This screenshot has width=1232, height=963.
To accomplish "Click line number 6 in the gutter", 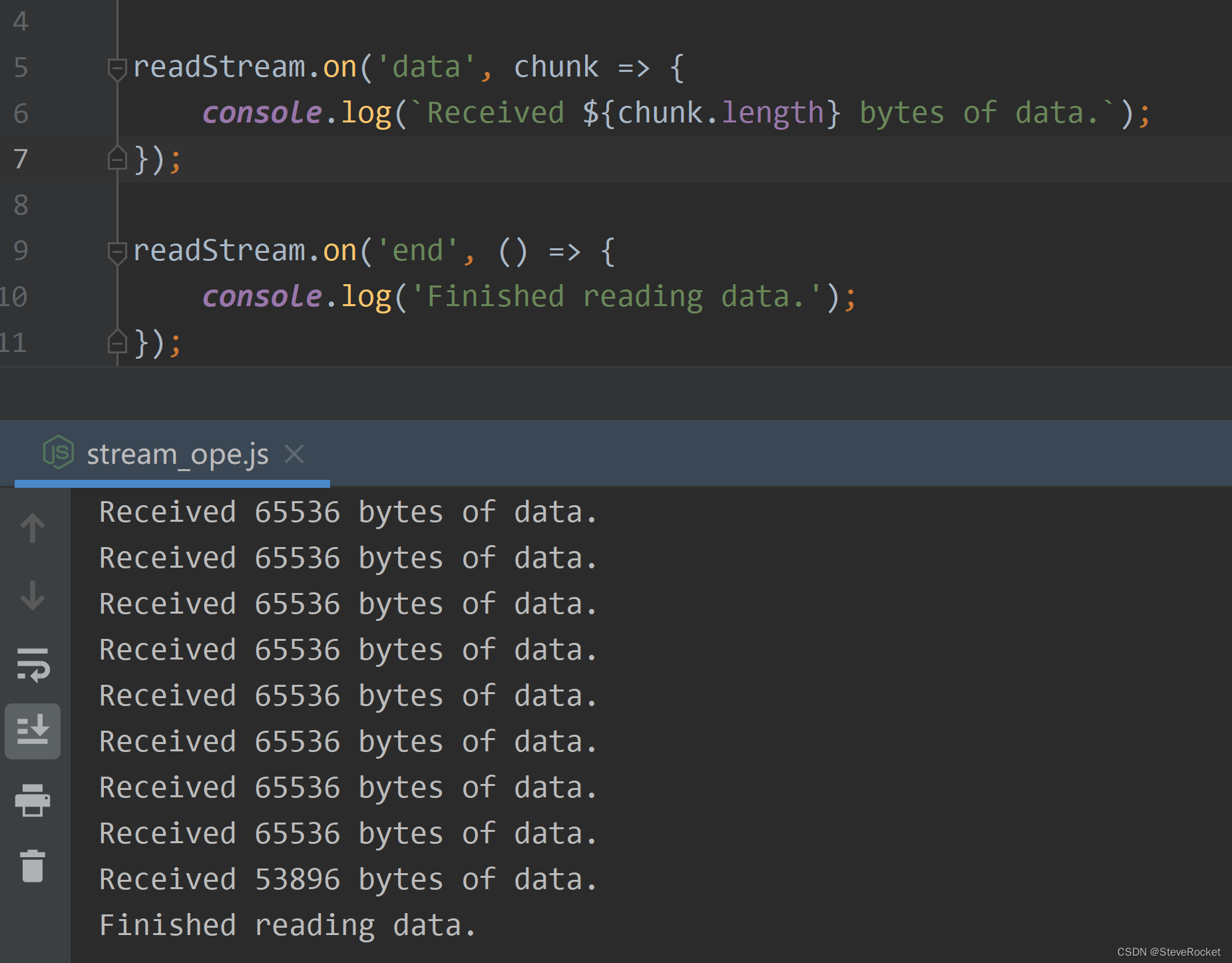I will click(x=20, y=113).
